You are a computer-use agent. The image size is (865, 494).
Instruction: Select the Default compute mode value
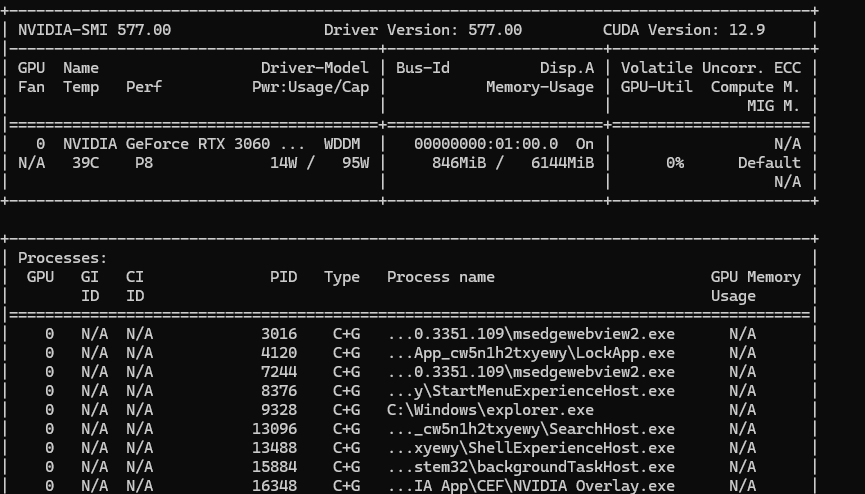pos(769,163)
